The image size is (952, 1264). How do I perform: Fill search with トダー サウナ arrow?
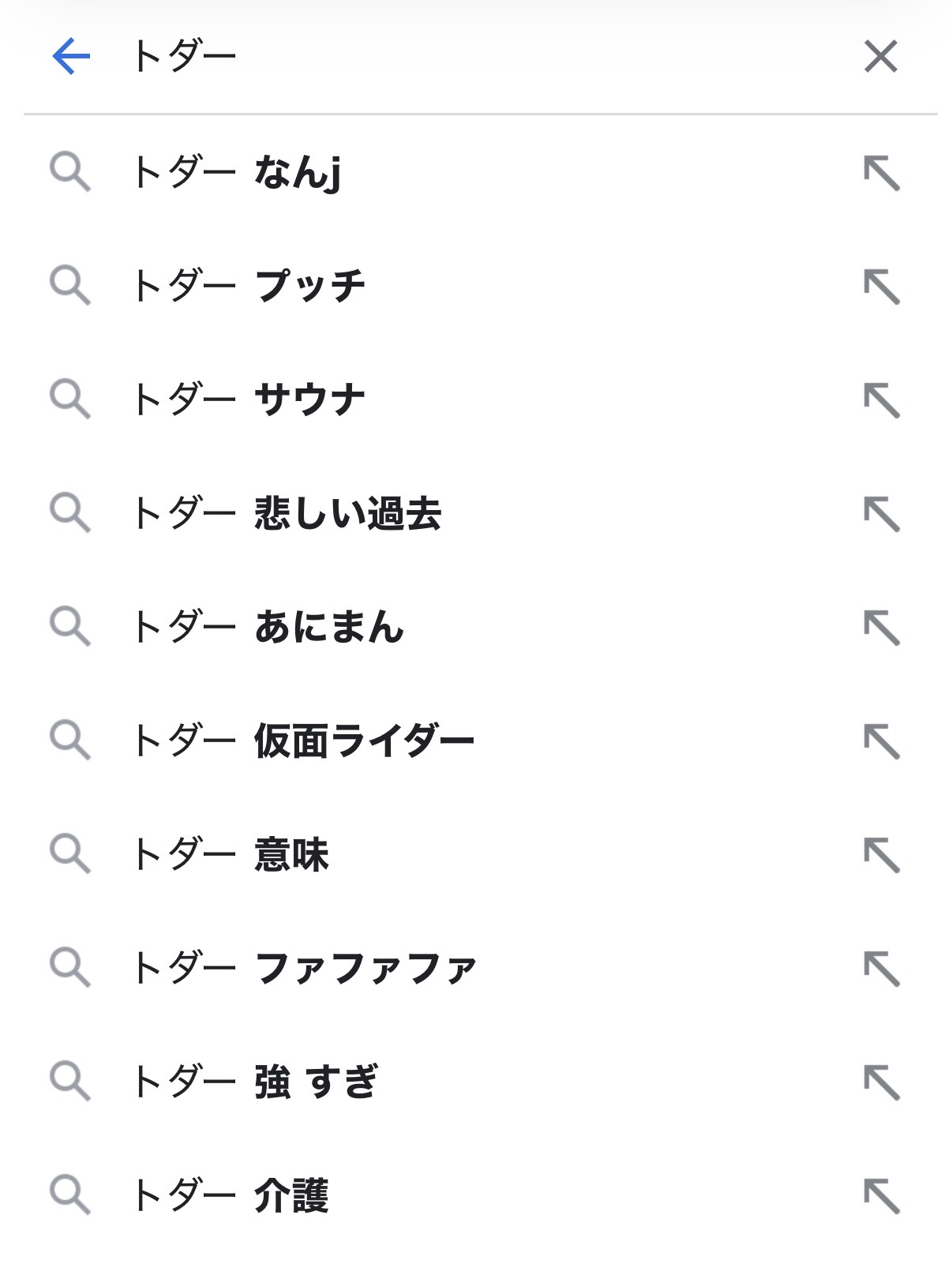881,400
